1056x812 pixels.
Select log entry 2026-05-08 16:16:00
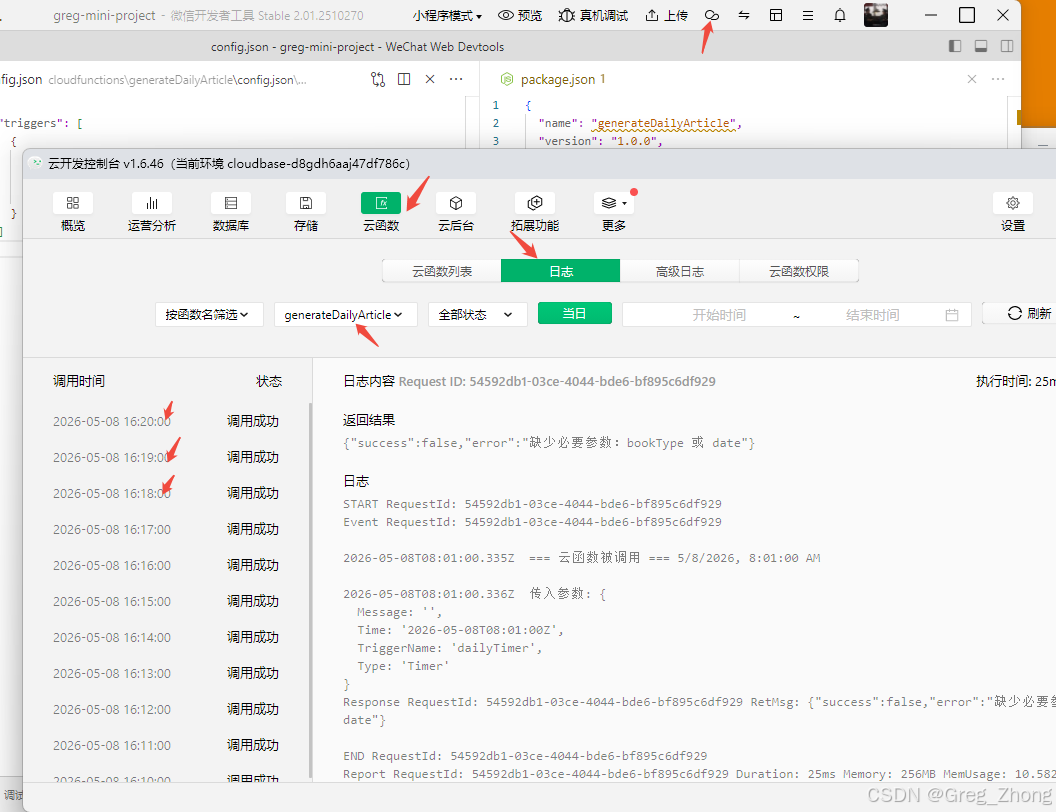point(167,565)
